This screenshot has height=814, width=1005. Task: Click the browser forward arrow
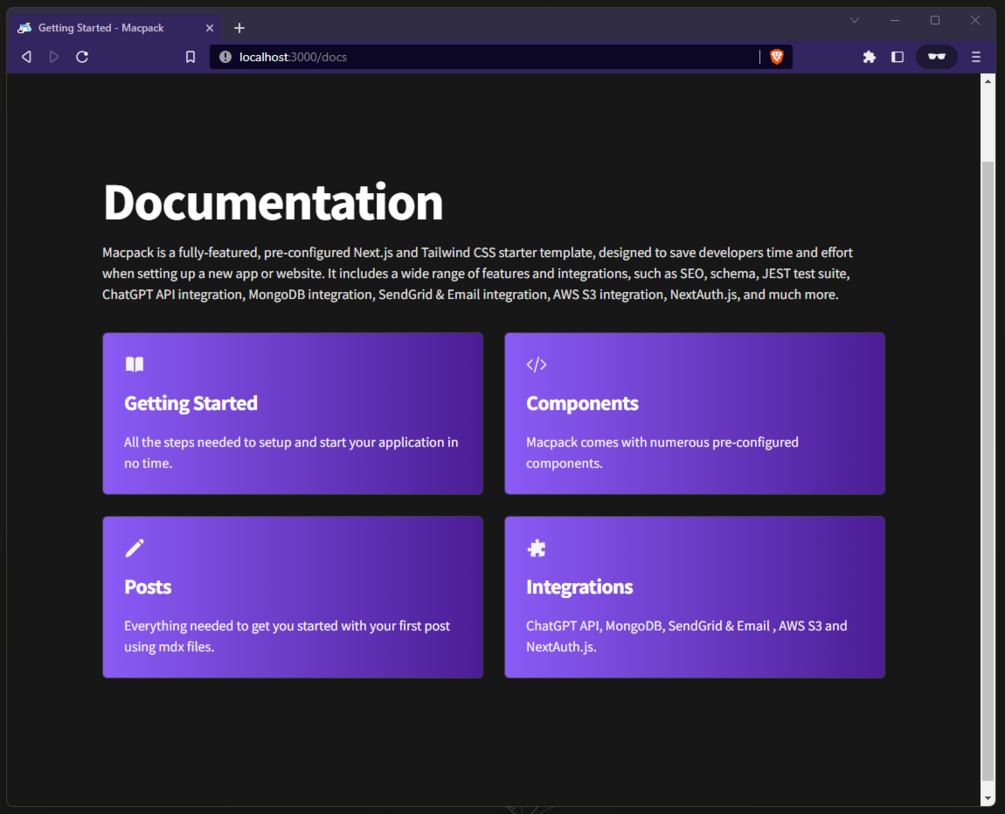(x=54, y=57)
